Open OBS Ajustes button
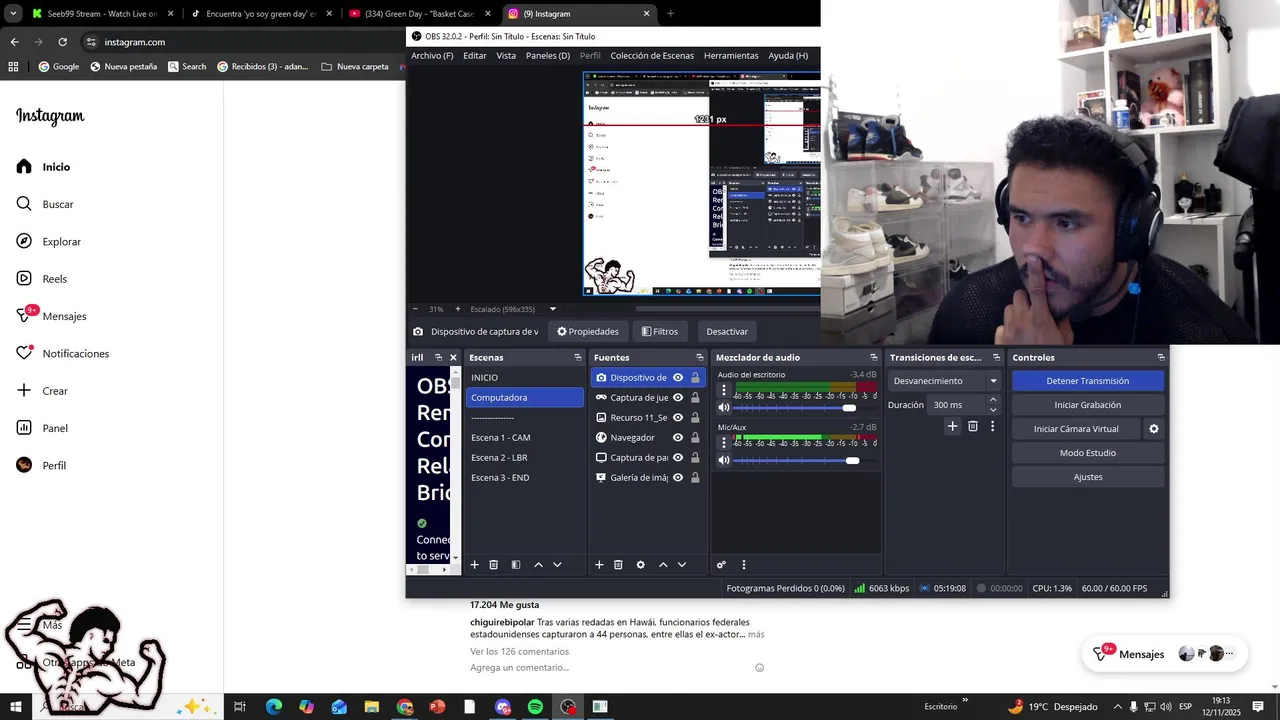This screenshot has width=1280, height=720. (x=1088, y=477)
